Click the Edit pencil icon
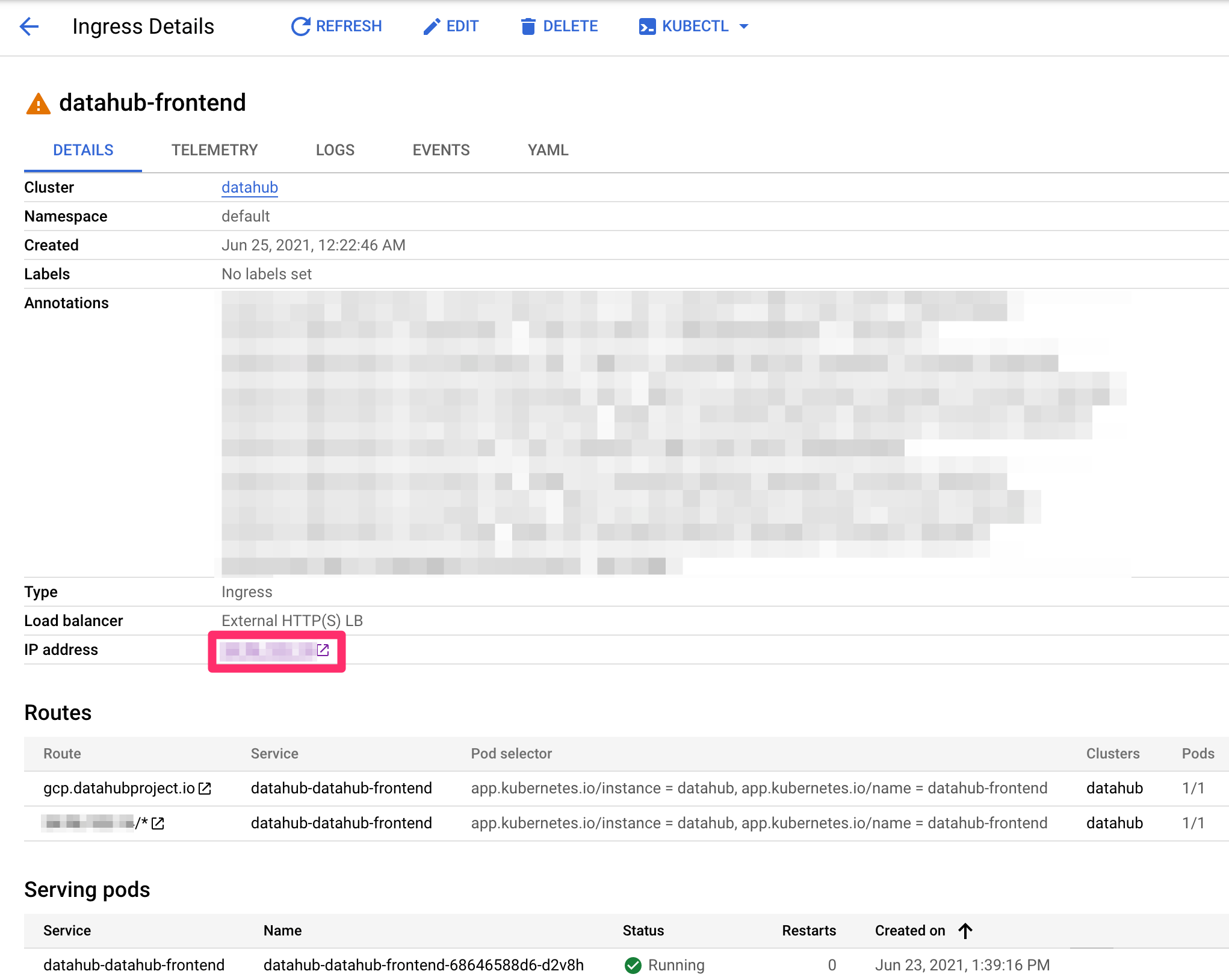This screenshot has height=980, width=1229. [x=432, y=26]
